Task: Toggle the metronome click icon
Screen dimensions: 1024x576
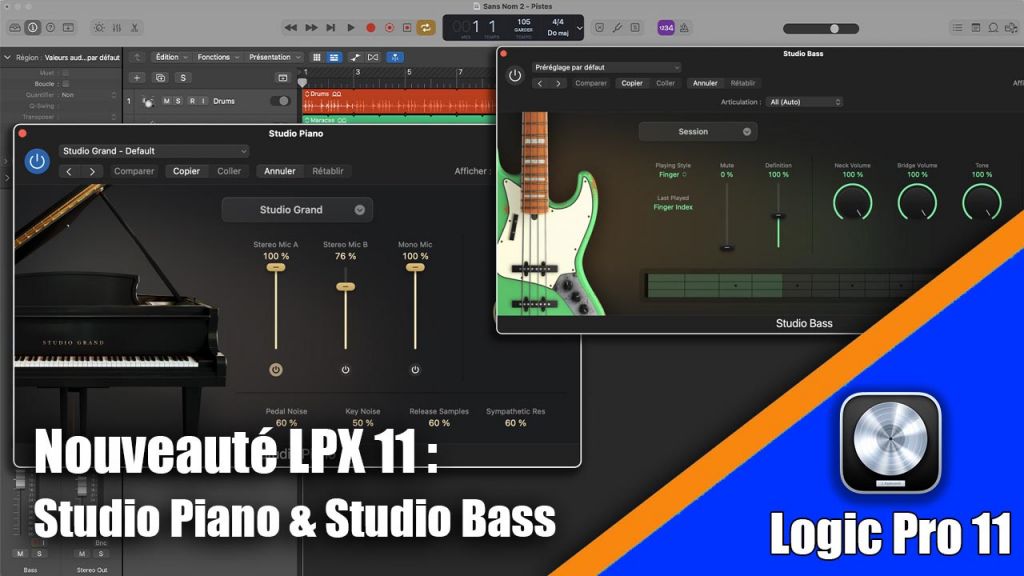Action: point(684,27)
